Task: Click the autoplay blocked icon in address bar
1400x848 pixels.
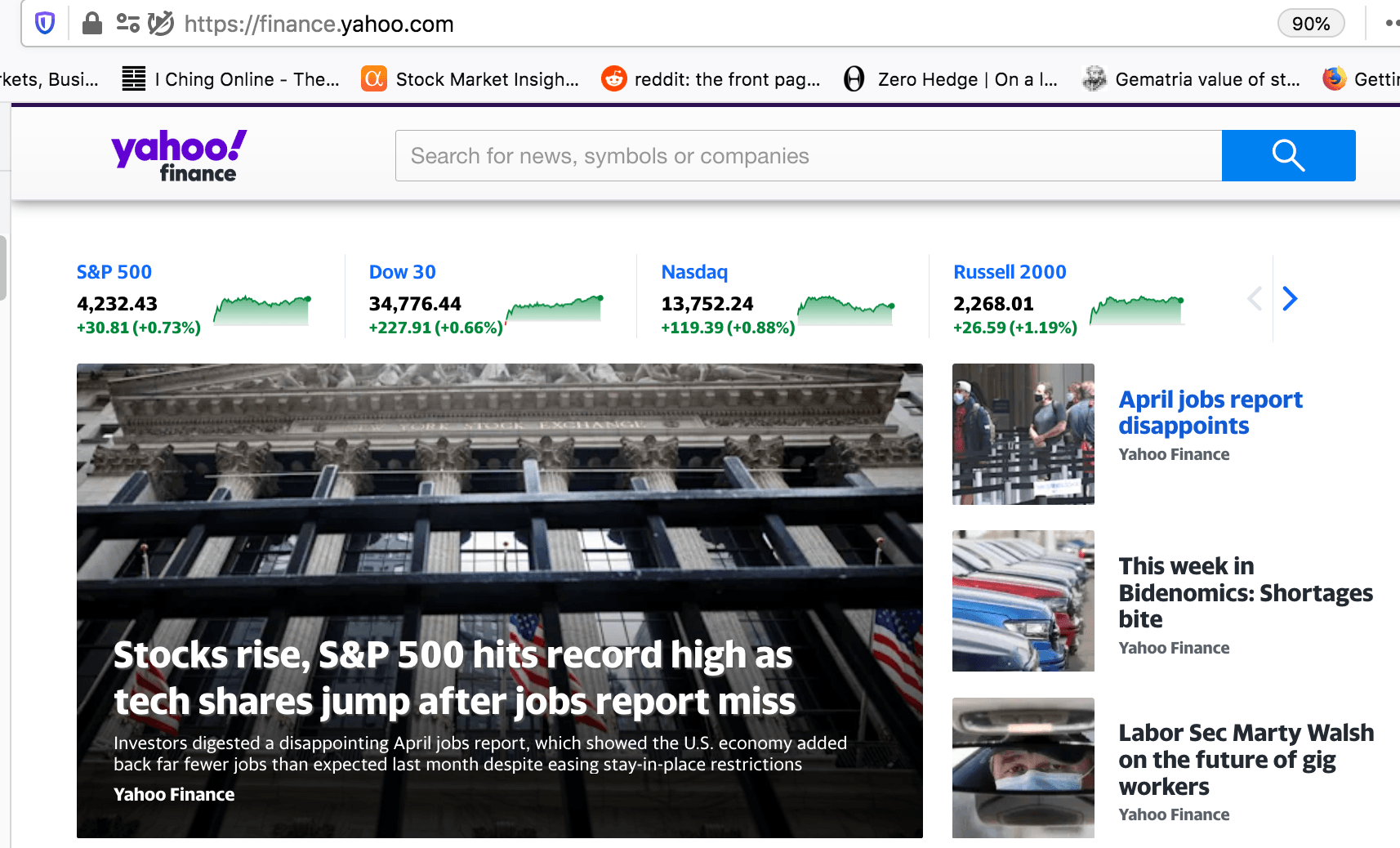Action: [x=161, y=24]
